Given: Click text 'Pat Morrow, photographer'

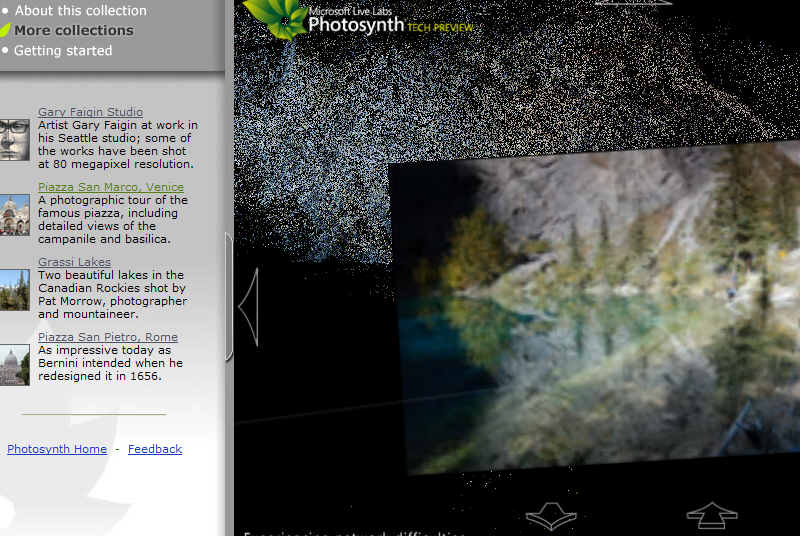Looking at the screenshot, I should coord(113,301).
